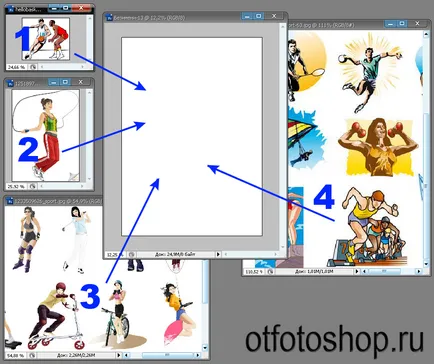Click the blank canvas in Безимени-13 window

[192, 137]
